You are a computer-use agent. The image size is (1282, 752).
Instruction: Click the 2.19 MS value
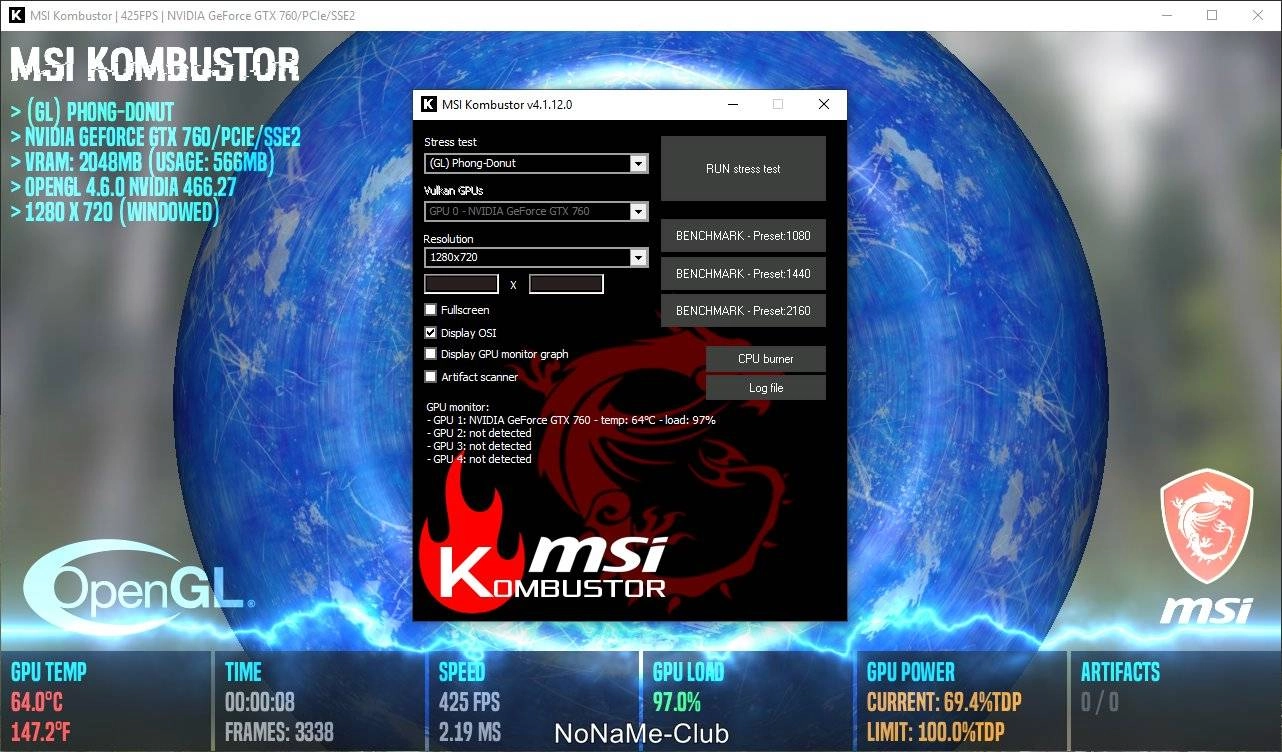469,732
